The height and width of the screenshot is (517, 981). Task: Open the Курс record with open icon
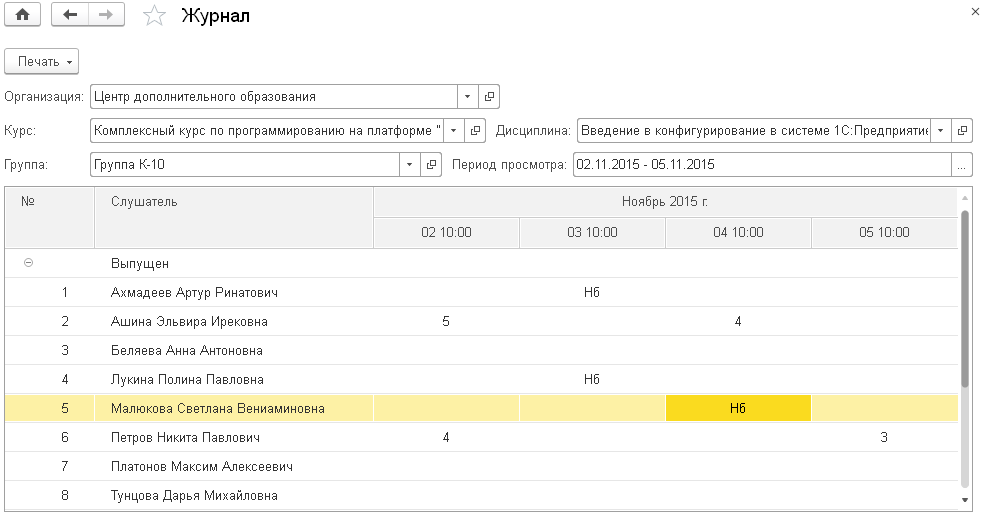tap(475, 131)
